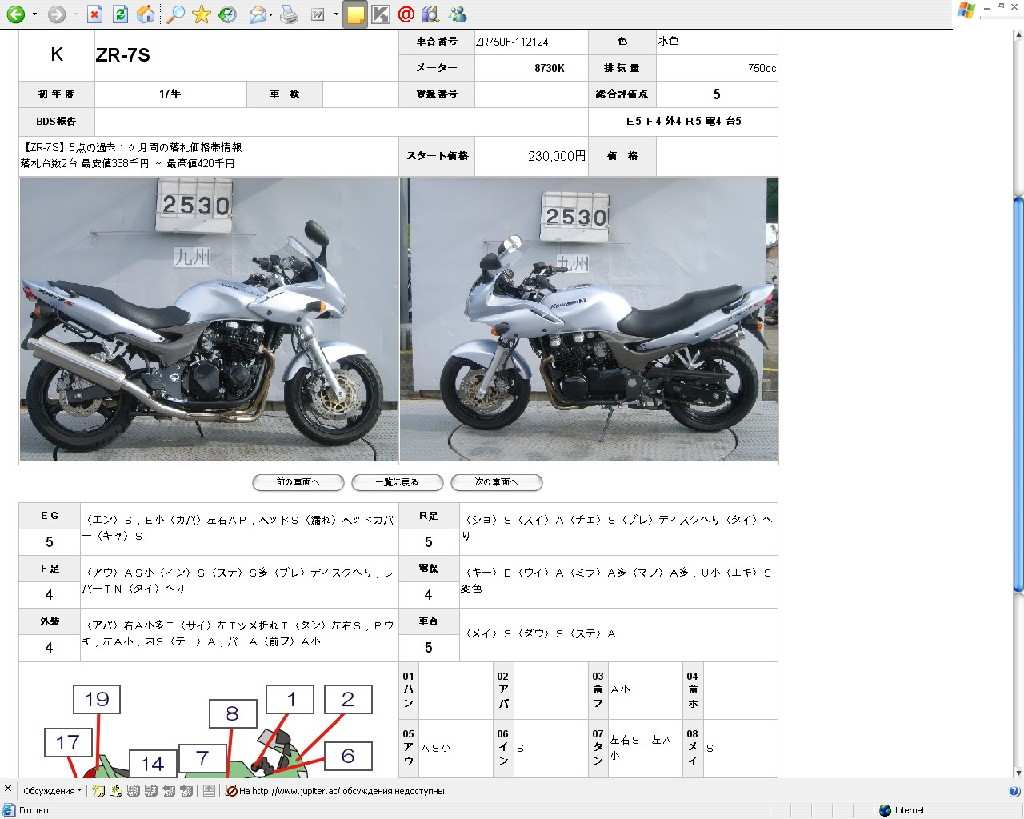Click the red discussions unavailable icon

coord(231,791)
